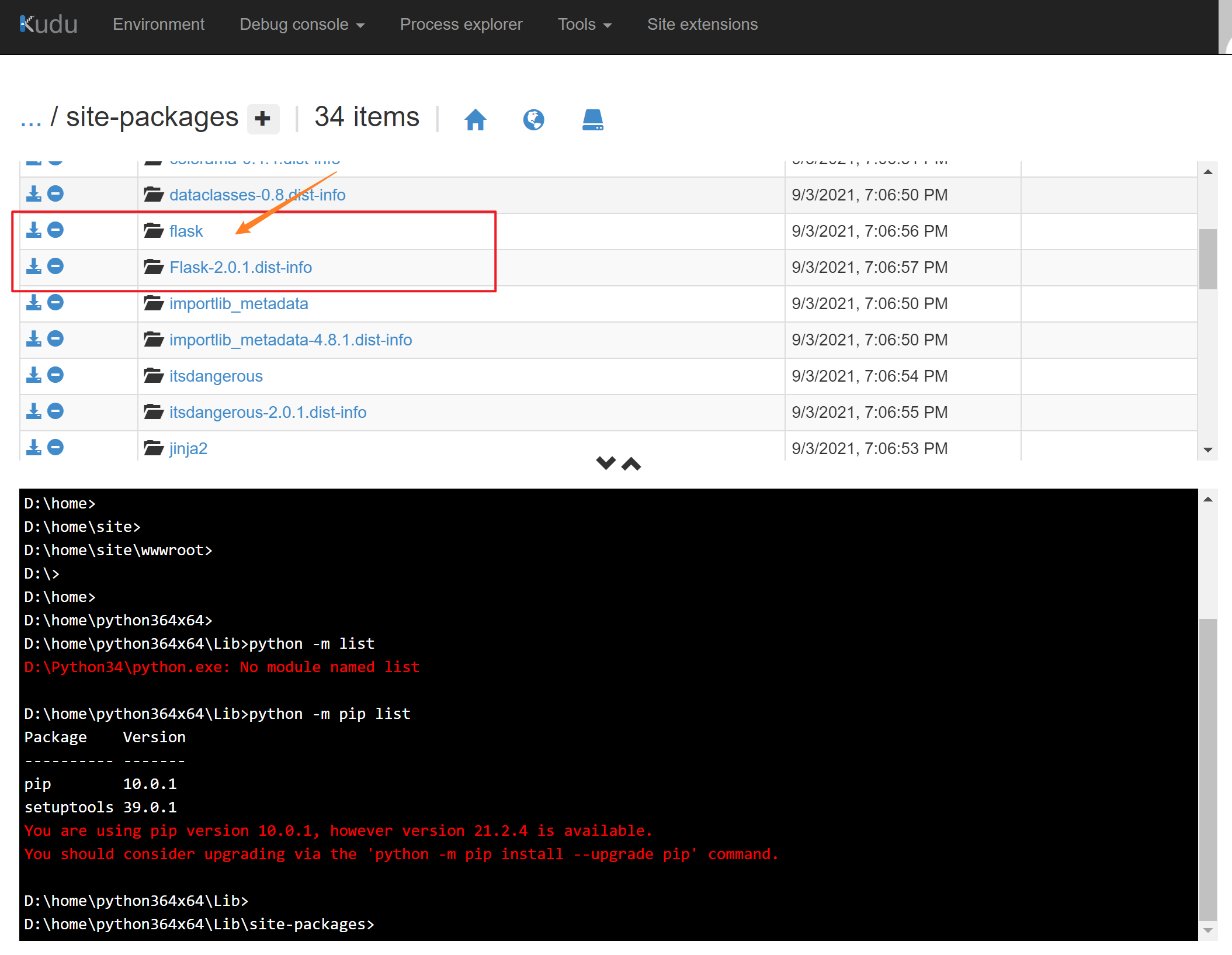1232x955 pixels.
Task: Click the home directory icon
Action: [475, 120]
